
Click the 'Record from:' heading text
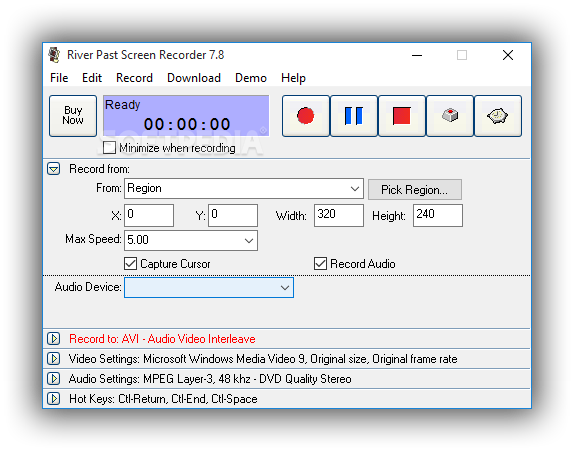click(x=99, y=169)
